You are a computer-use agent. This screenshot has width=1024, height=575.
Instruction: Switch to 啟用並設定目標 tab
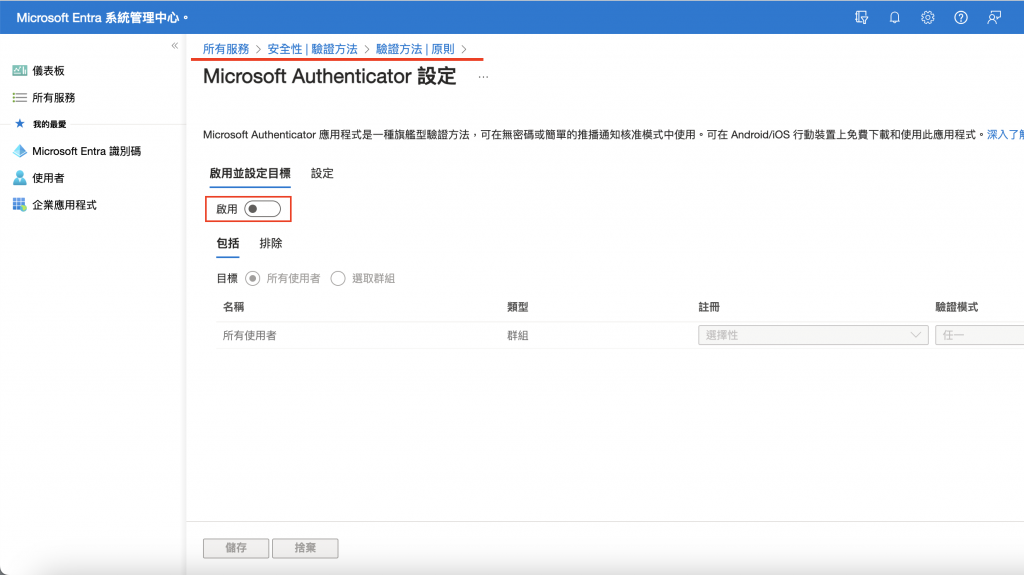250,173
